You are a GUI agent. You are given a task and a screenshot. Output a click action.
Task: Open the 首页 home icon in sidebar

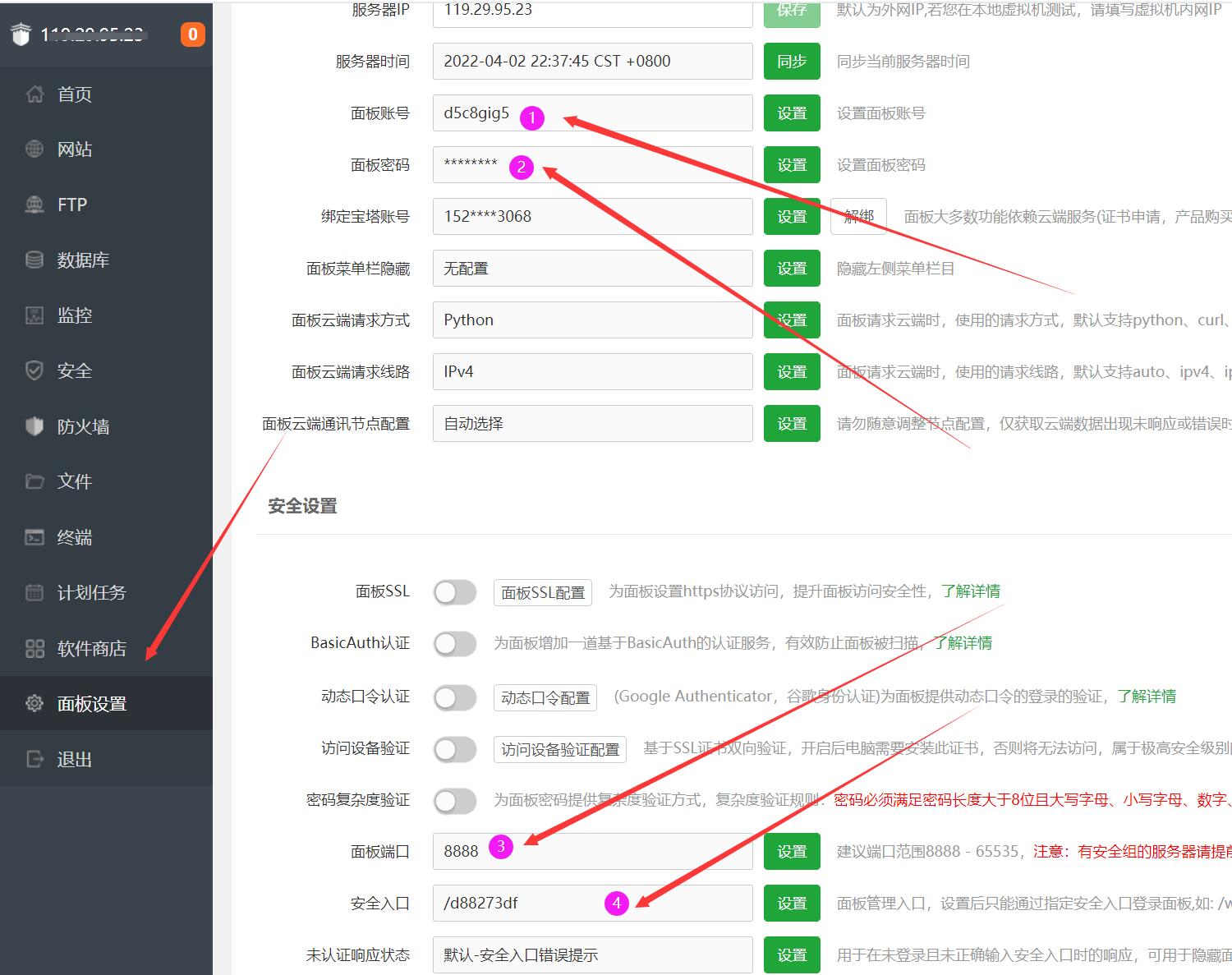(34, 94)
